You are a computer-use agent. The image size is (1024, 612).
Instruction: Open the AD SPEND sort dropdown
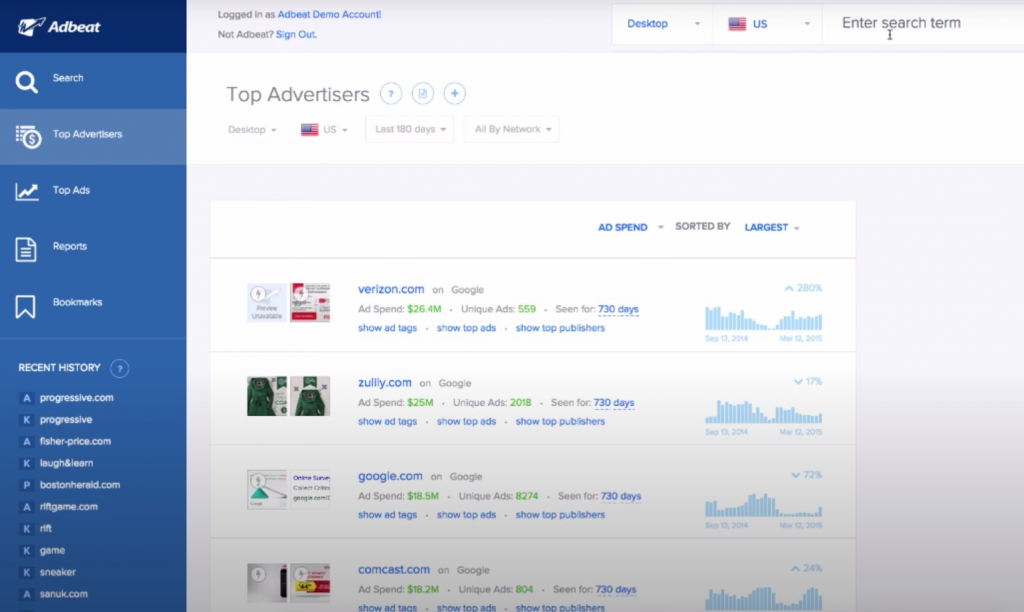(630, 227)
